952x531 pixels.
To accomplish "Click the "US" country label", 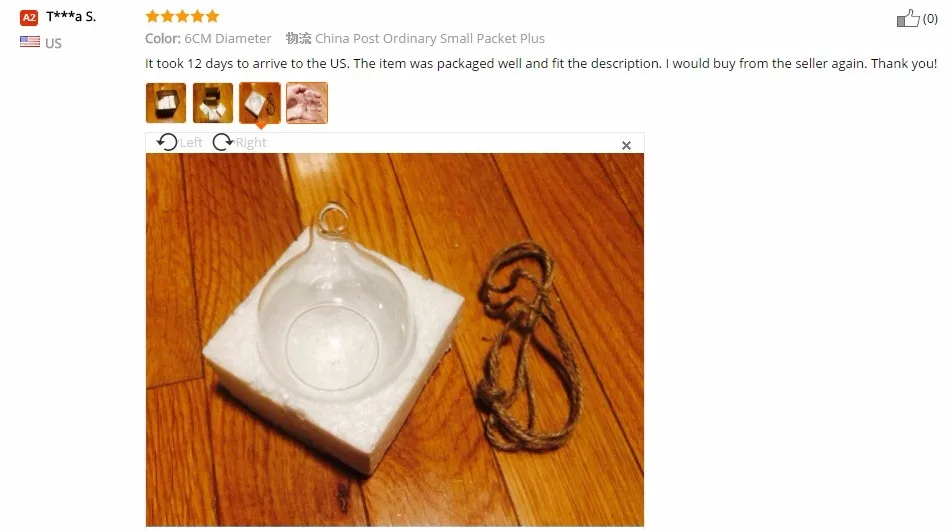I will (53, 43).
